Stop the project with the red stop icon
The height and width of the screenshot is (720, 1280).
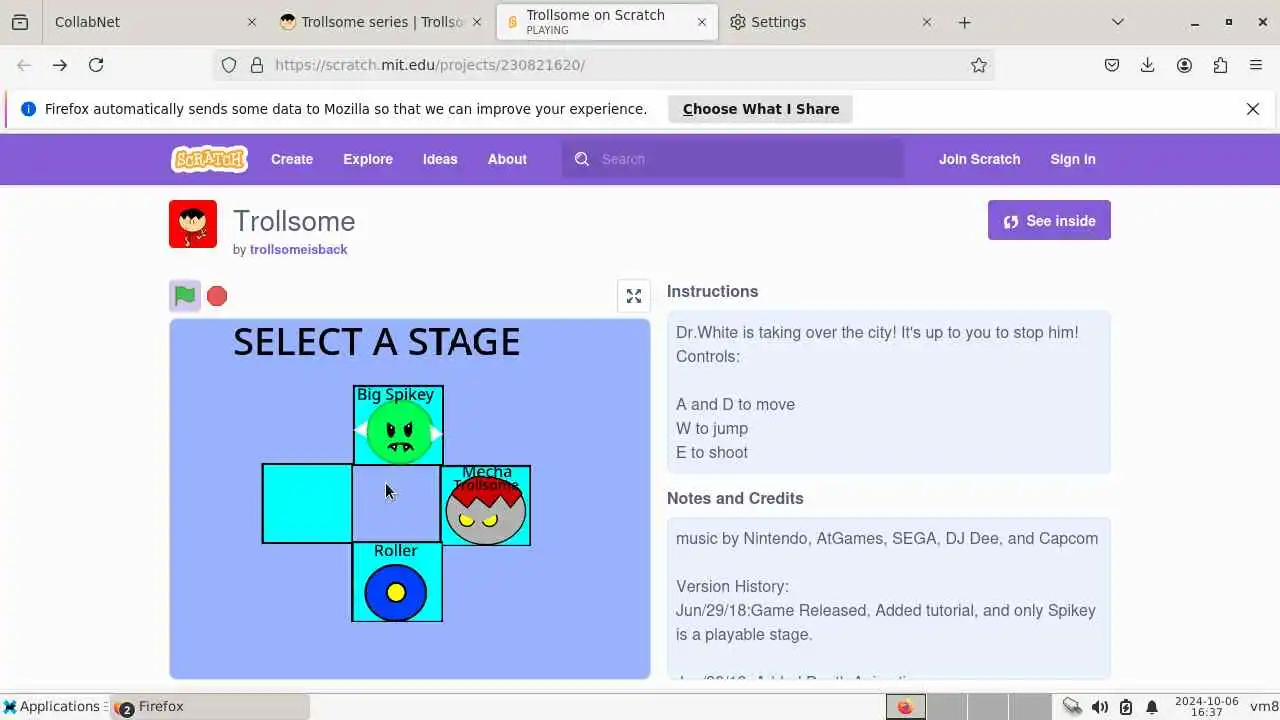pyautogui.click(x=217, y=296)
